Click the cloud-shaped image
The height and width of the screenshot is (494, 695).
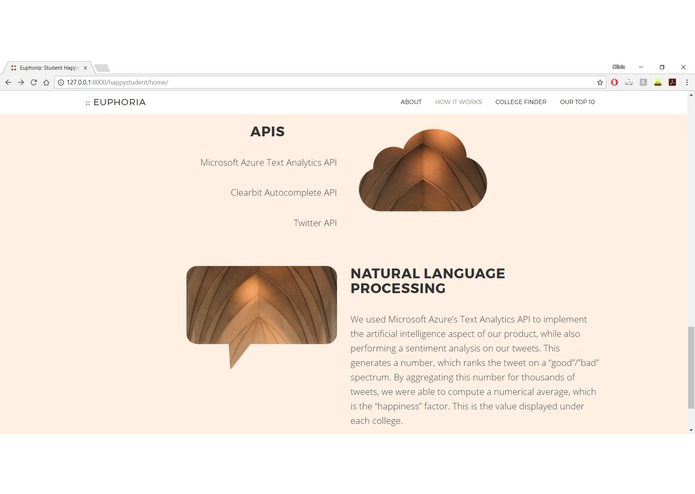pos(423,170)
